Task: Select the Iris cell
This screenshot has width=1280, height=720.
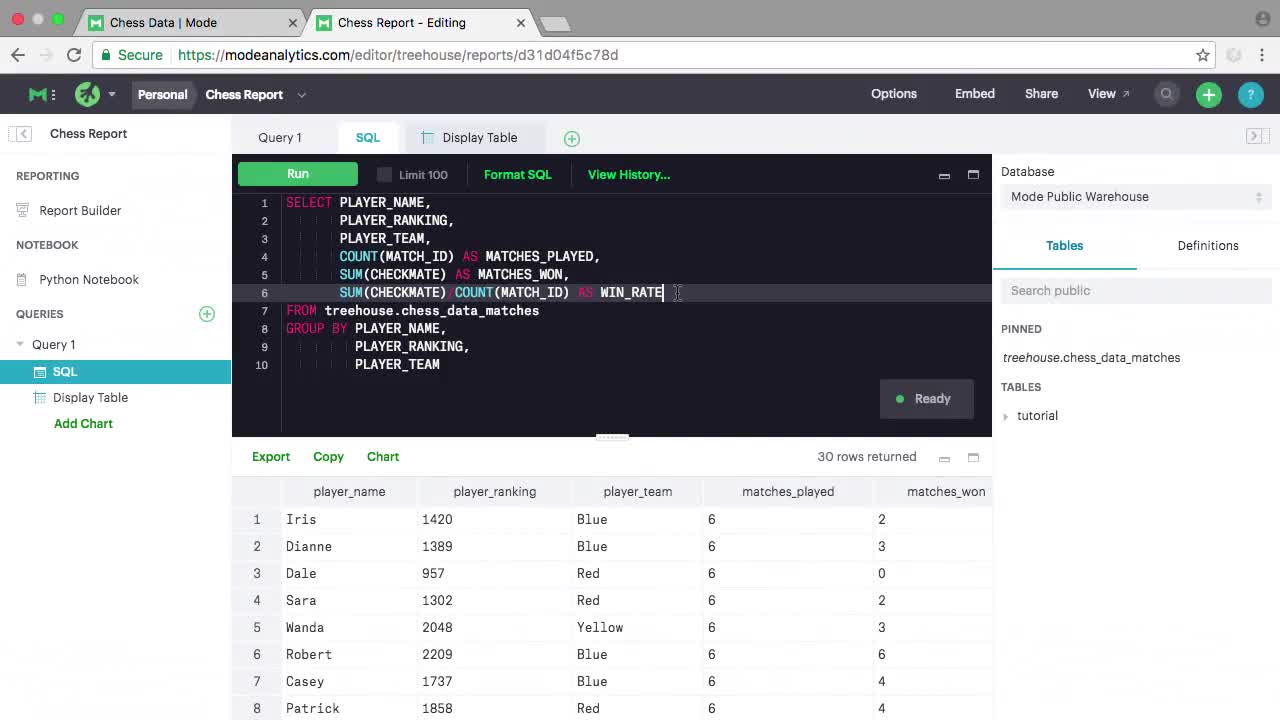Action: click(x=349, y=520)
